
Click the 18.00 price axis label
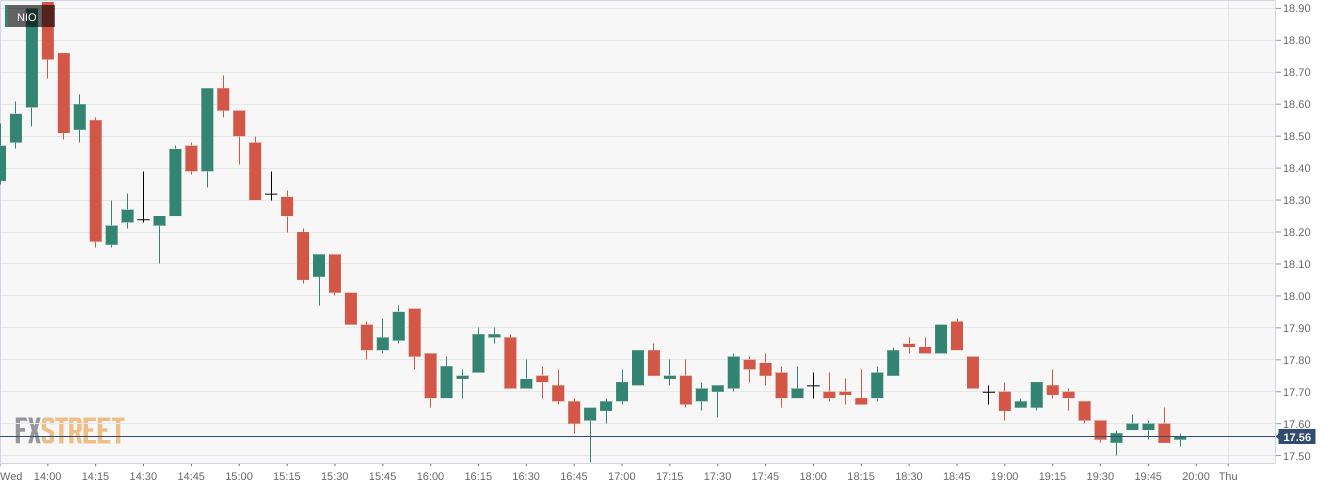click(x=1297, y=296)
